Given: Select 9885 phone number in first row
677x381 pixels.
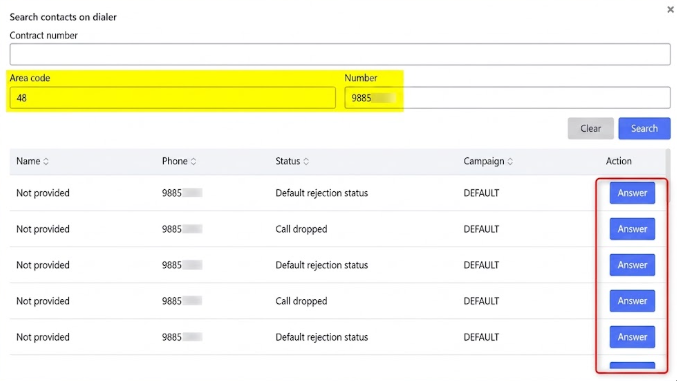Looking at the screenshot, I should pyautogui.click(x=182, y=193).
